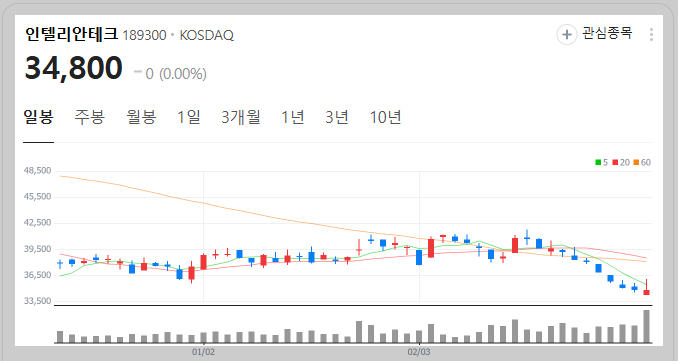The image size is (678, 361).
Task: Click the 45,500 price axis label
Action: point(38,197)
